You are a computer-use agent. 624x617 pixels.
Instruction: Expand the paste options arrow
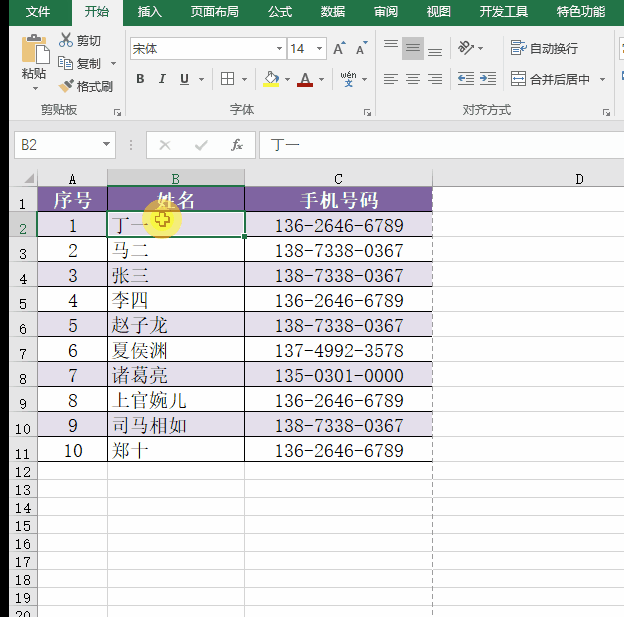35,88
